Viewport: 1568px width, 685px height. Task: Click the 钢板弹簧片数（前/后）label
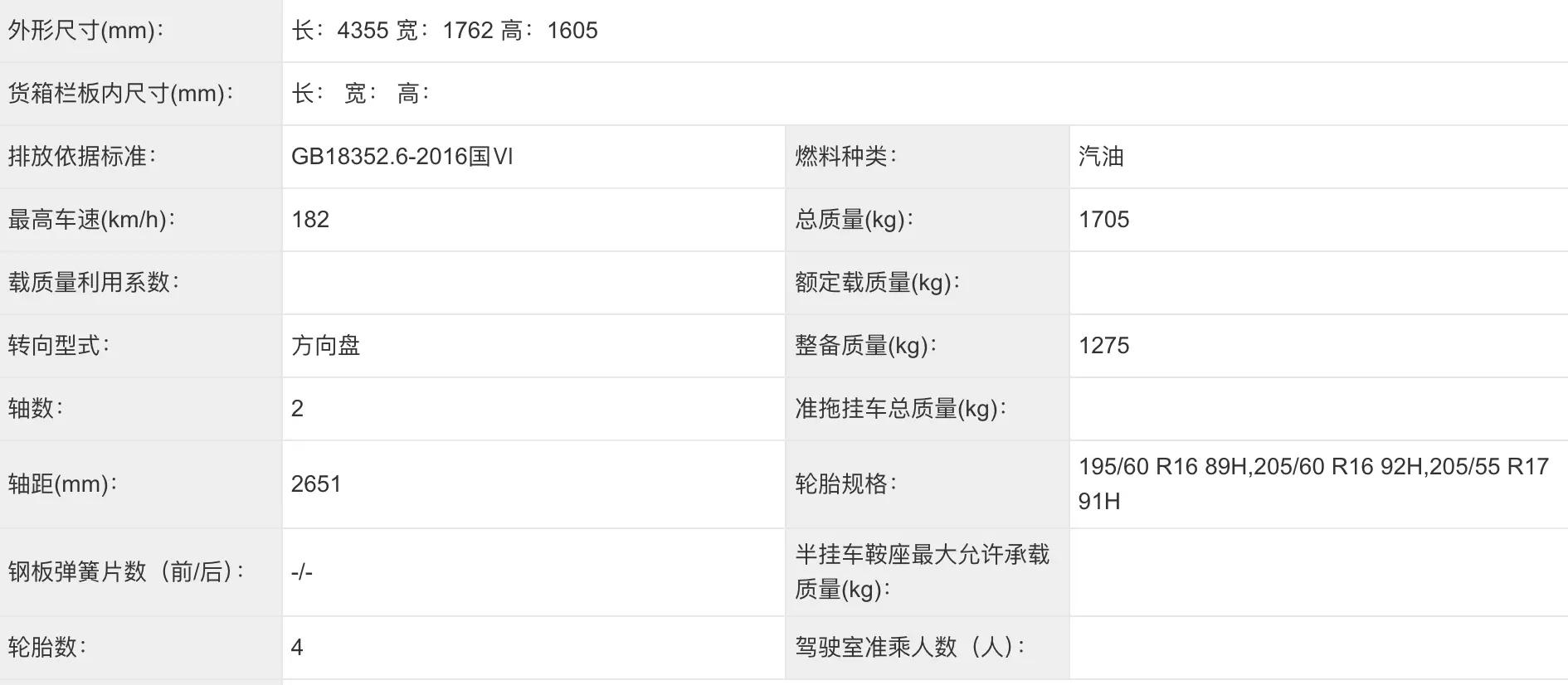click(127, 572)
